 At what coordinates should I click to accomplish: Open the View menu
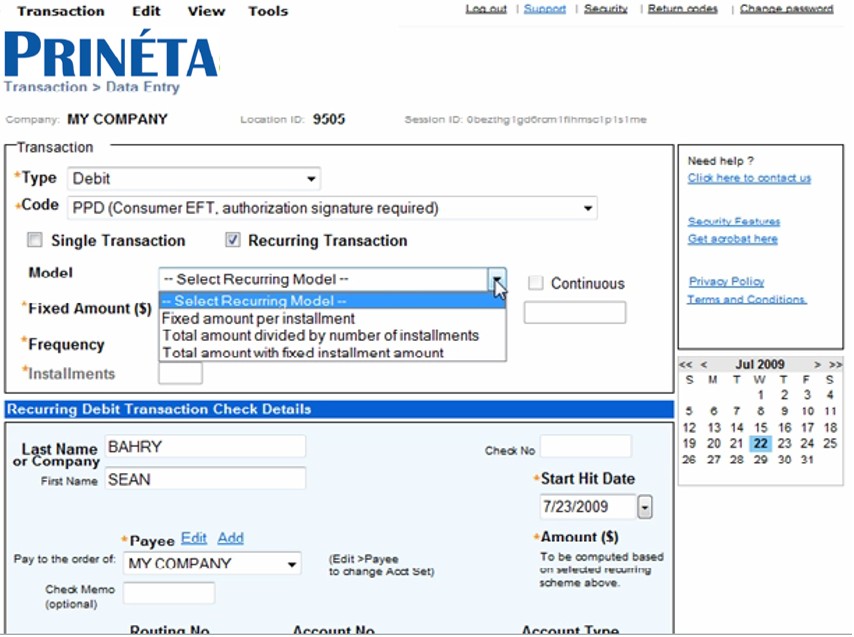206,11
